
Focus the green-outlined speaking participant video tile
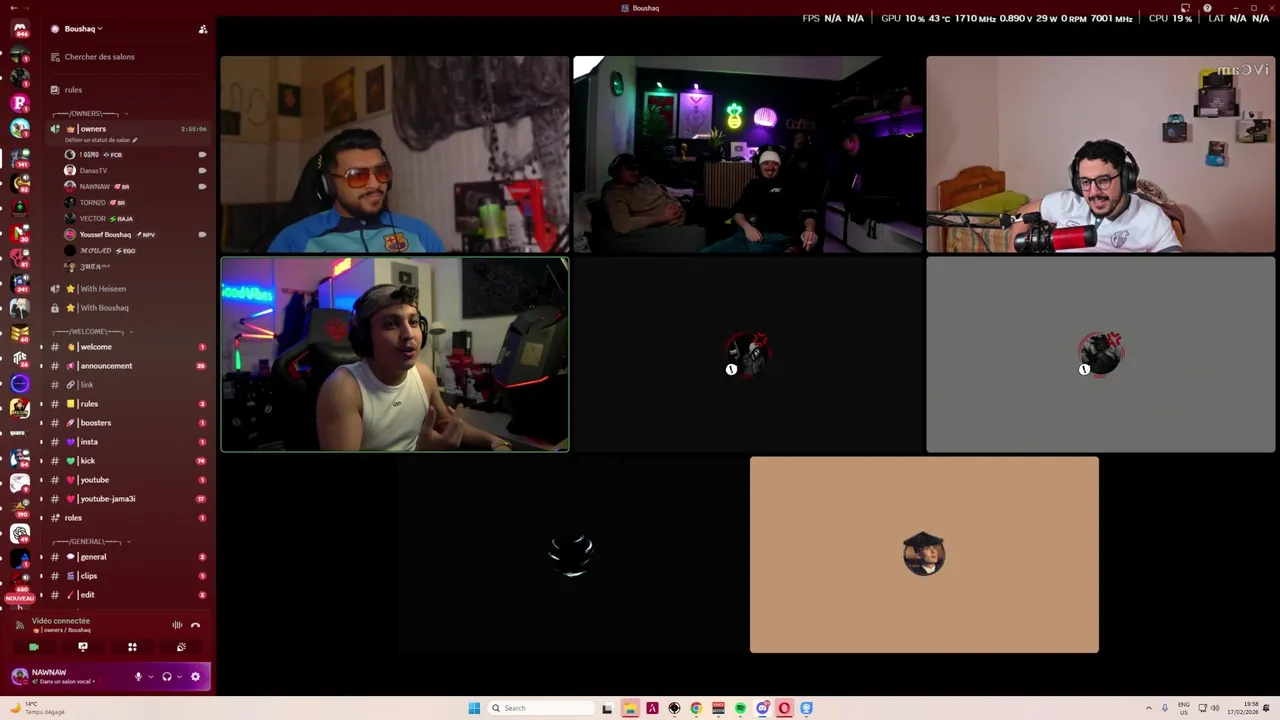click(x=395, y=355)
